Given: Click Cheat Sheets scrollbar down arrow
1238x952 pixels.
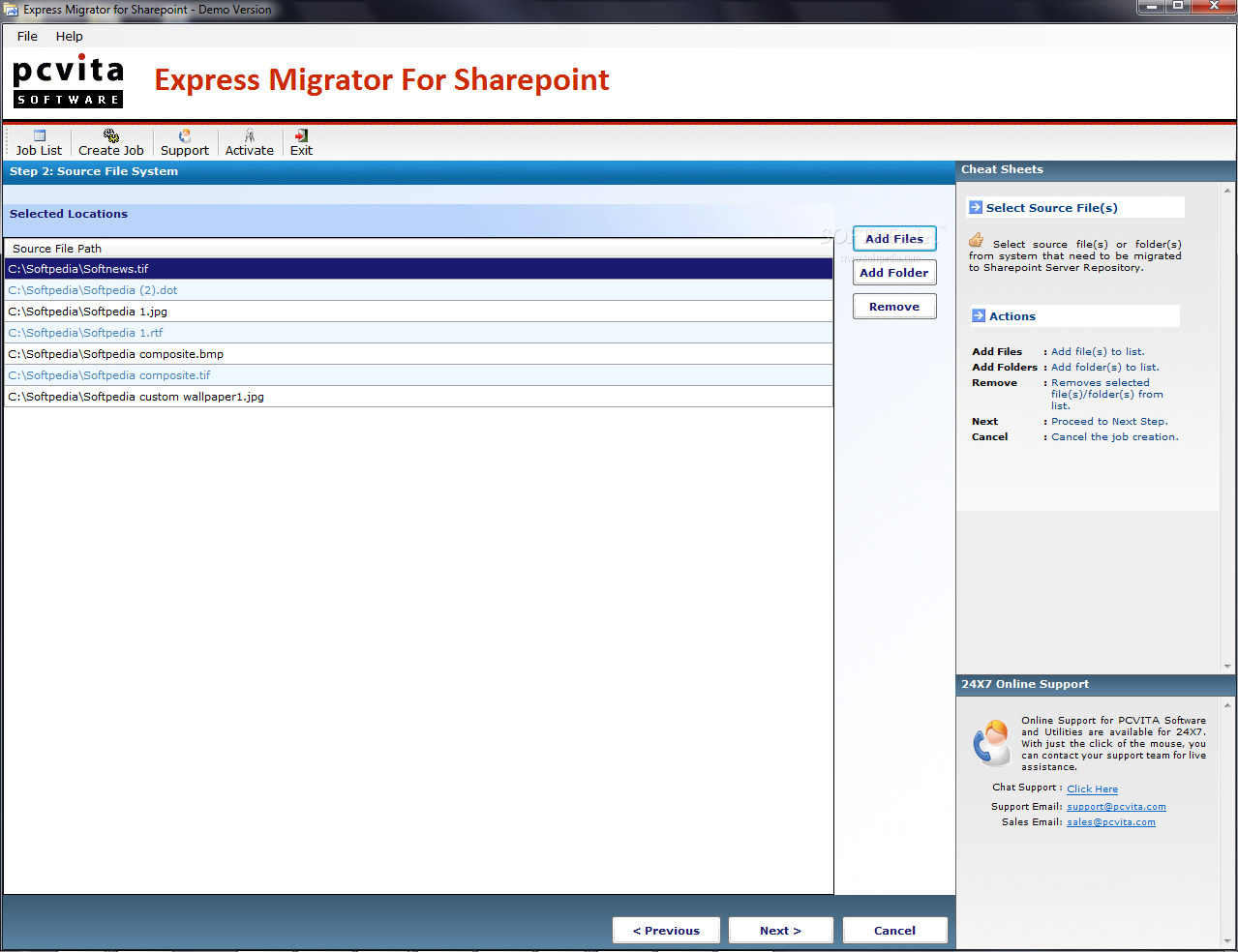Looking at the screenshot, I should point(1227,667).
